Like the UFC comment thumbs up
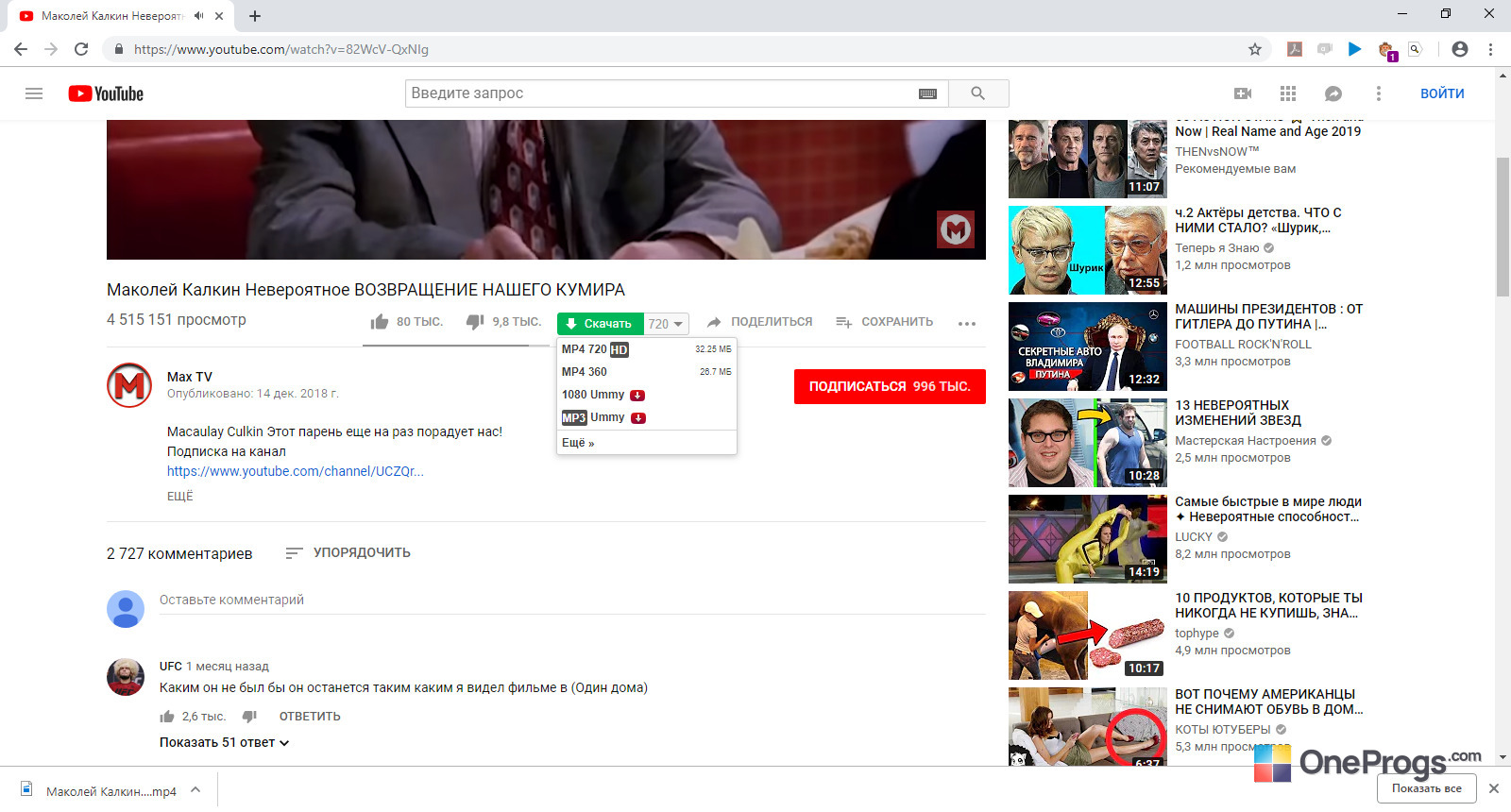1511x812 pixels. pyautogui.click(x=167, y=717)
